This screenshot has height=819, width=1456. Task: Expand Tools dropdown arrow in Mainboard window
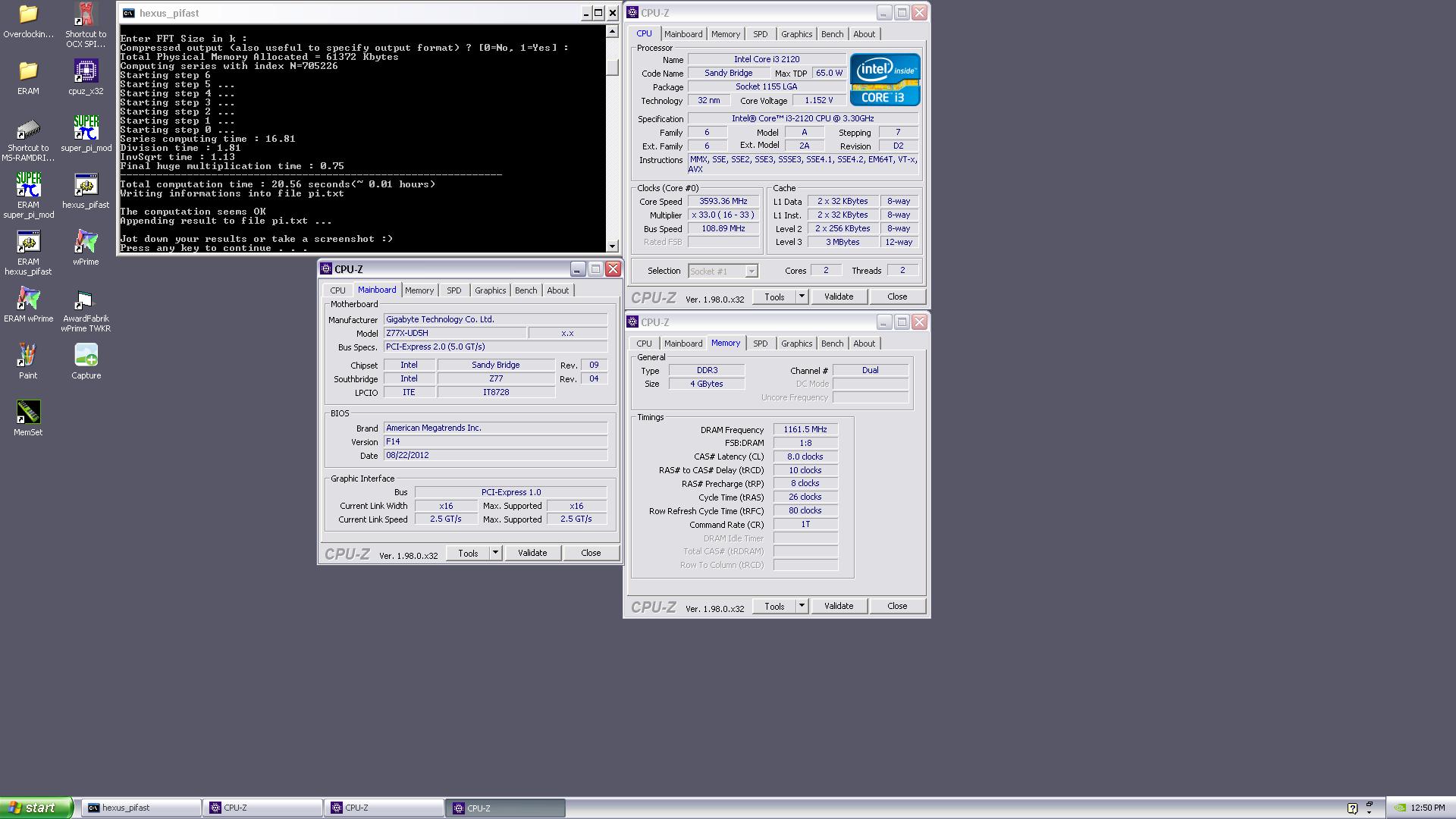point(495,553)
